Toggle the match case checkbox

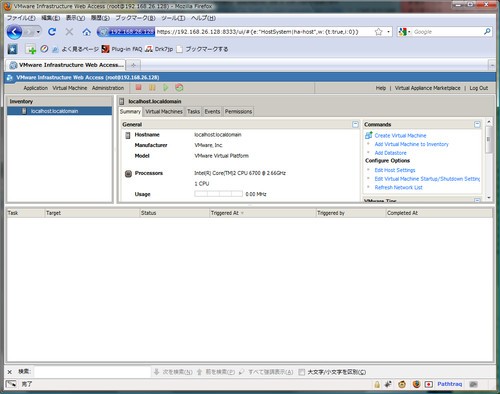click(x=302, y=372)
